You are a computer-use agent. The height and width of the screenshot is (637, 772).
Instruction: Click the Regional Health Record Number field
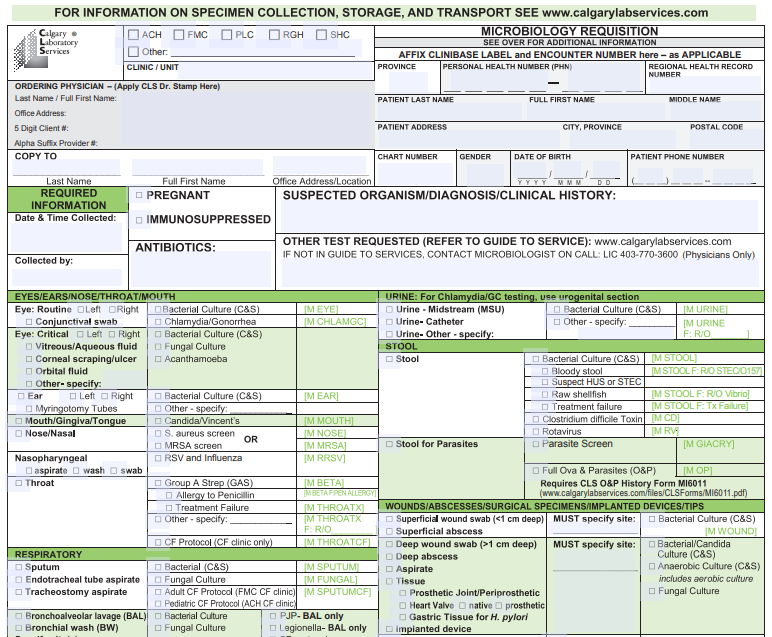point(705,85)
